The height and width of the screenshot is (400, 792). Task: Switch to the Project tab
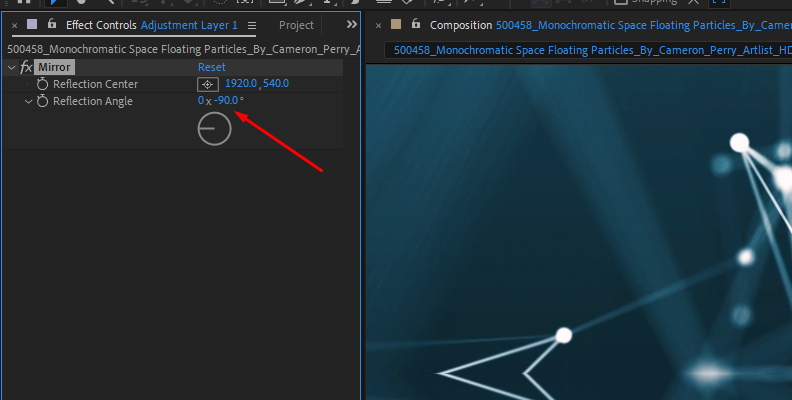[296, 25]
